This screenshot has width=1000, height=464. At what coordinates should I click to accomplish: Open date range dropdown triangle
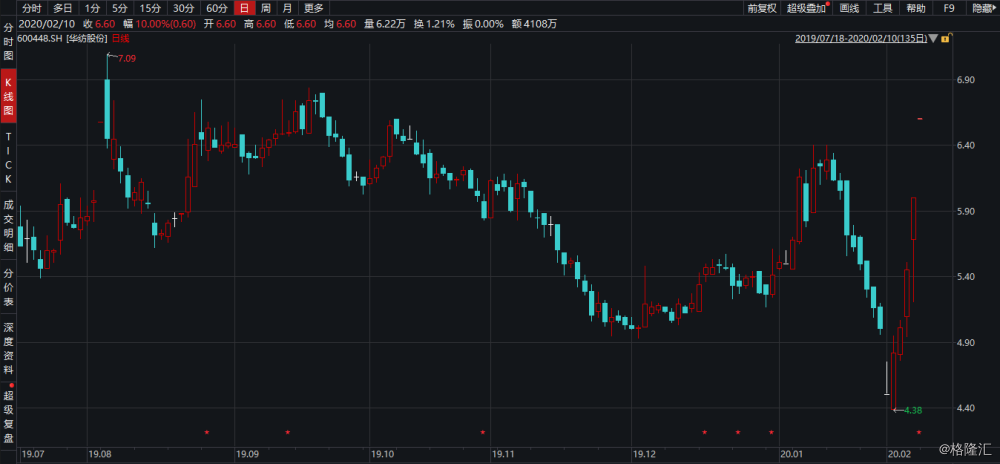[x=932, y=38]
